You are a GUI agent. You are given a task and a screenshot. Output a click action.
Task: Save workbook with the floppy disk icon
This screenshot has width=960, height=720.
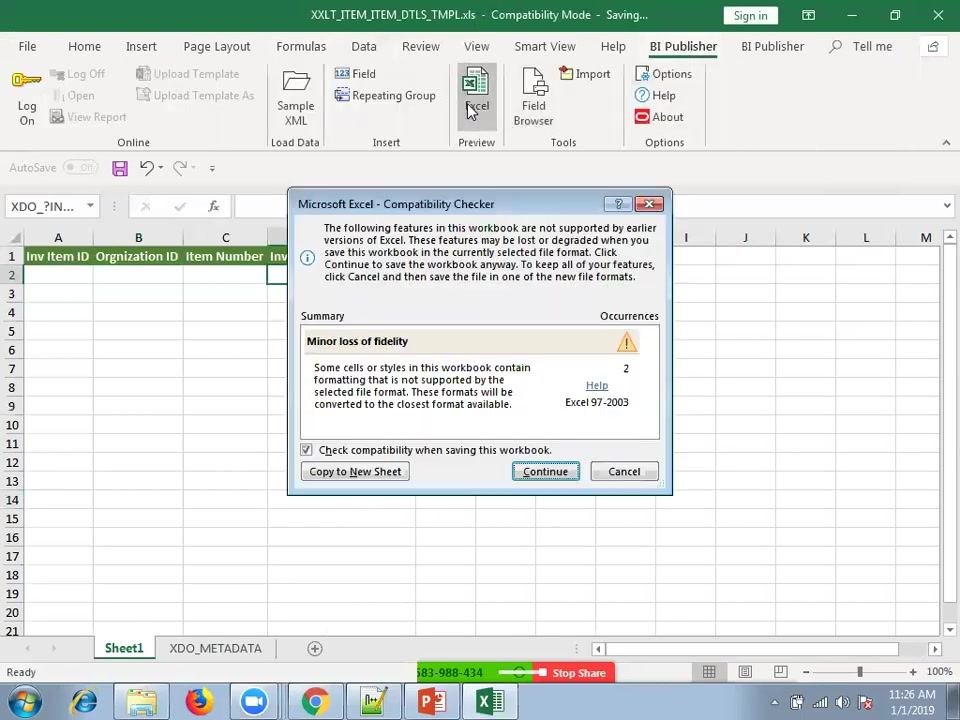point(120,168)
